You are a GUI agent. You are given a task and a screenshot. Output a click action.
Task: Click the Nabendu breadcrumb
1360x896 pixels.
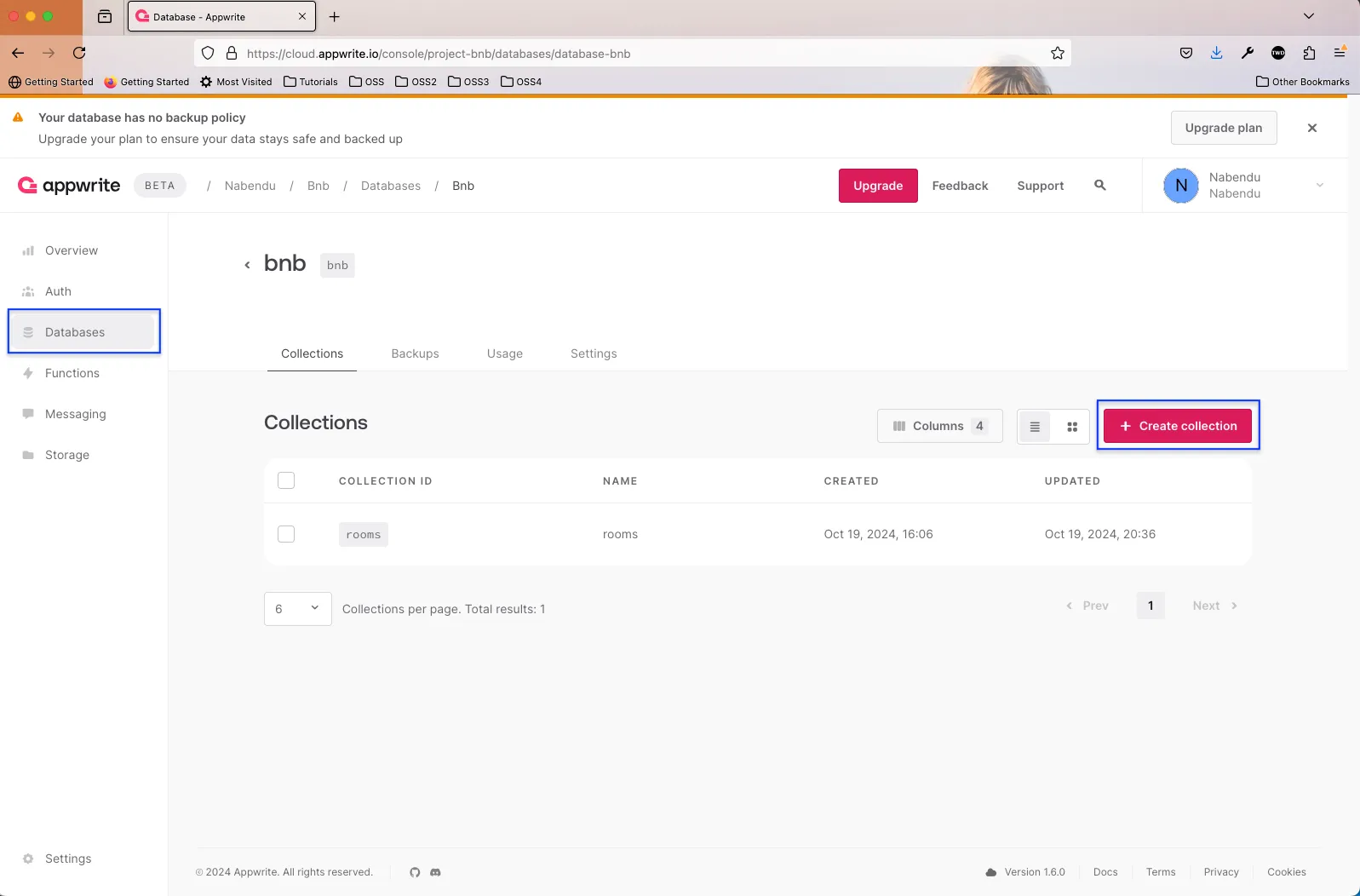pyautogui.click(x=250, y=186)
